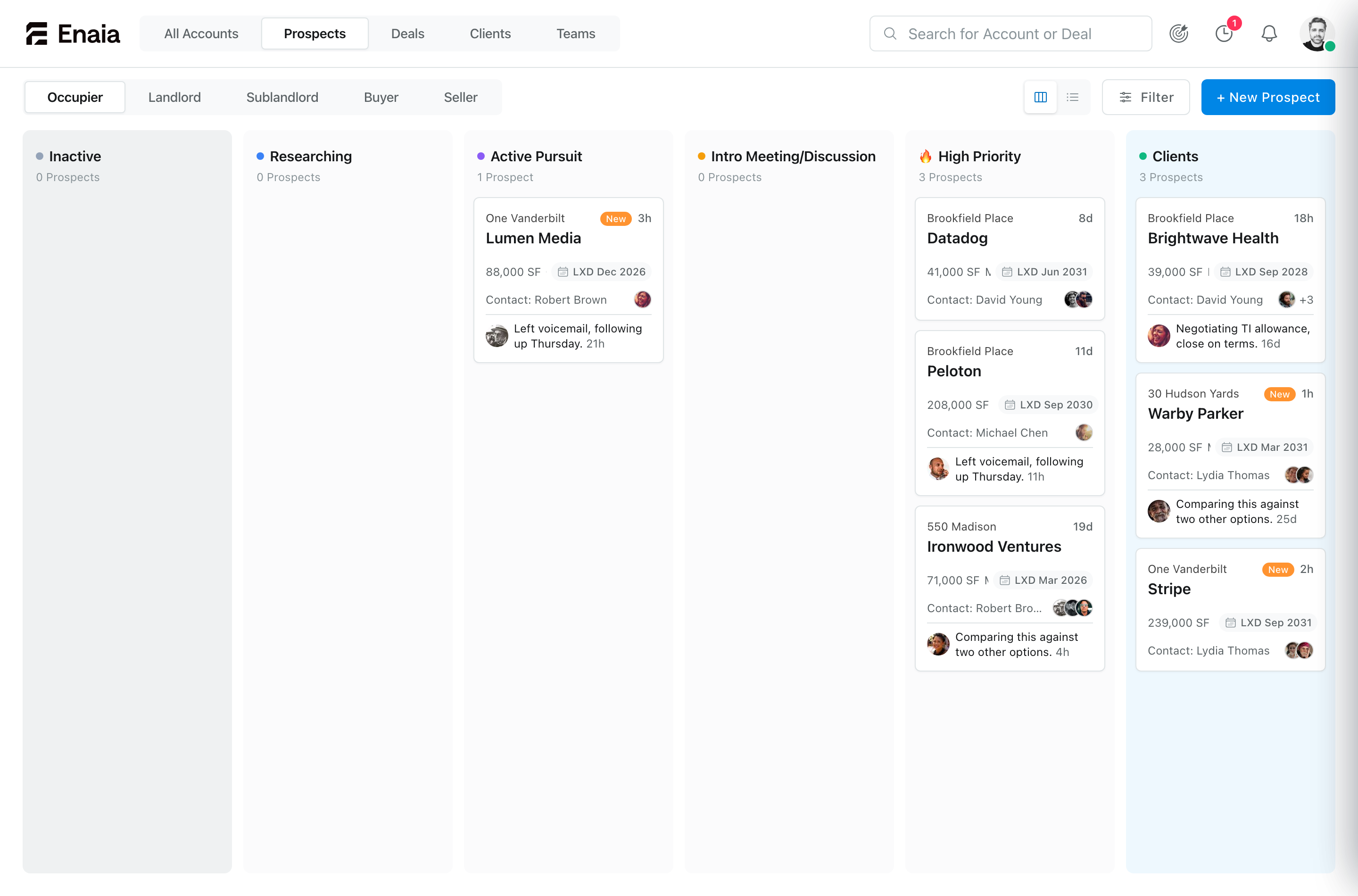Open the user profile avatar
Image resolution: width=1358 pixels, height=896 pixels.
(1317, 33)
